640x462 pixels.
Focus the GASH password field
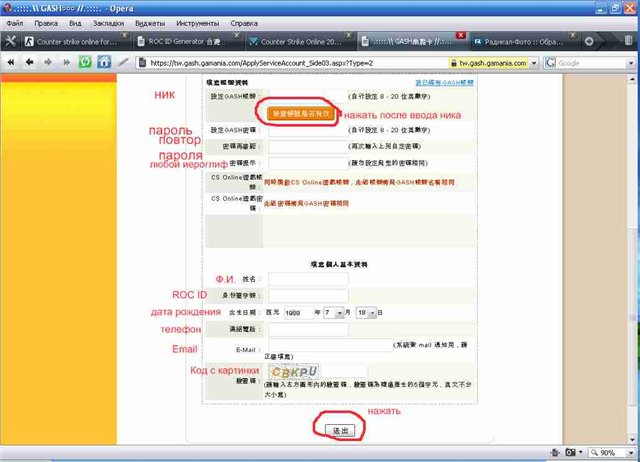[x=308, y=130]
